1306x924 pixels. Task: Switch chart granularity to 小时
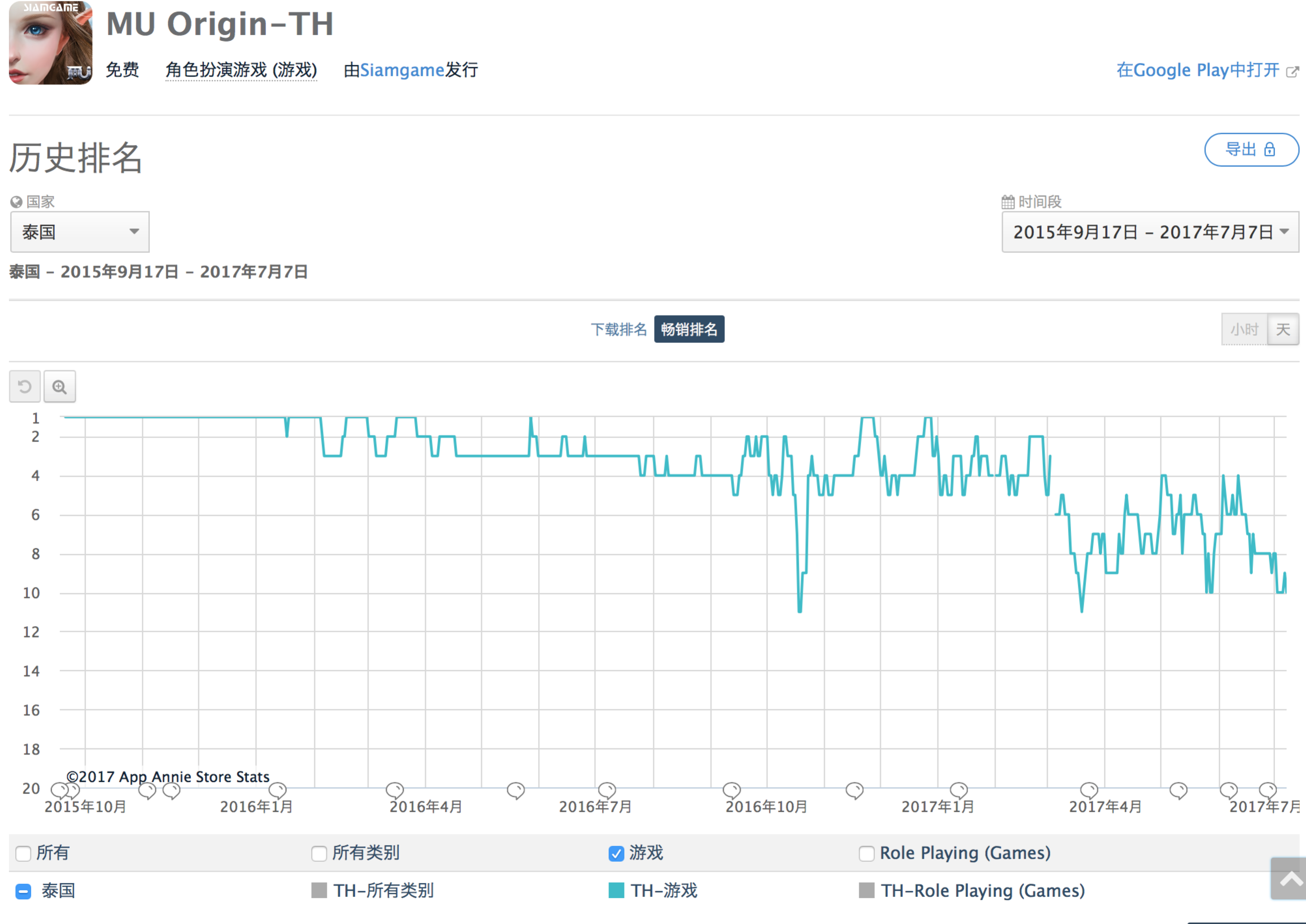pyautogui.click(x=1244, y=329)
